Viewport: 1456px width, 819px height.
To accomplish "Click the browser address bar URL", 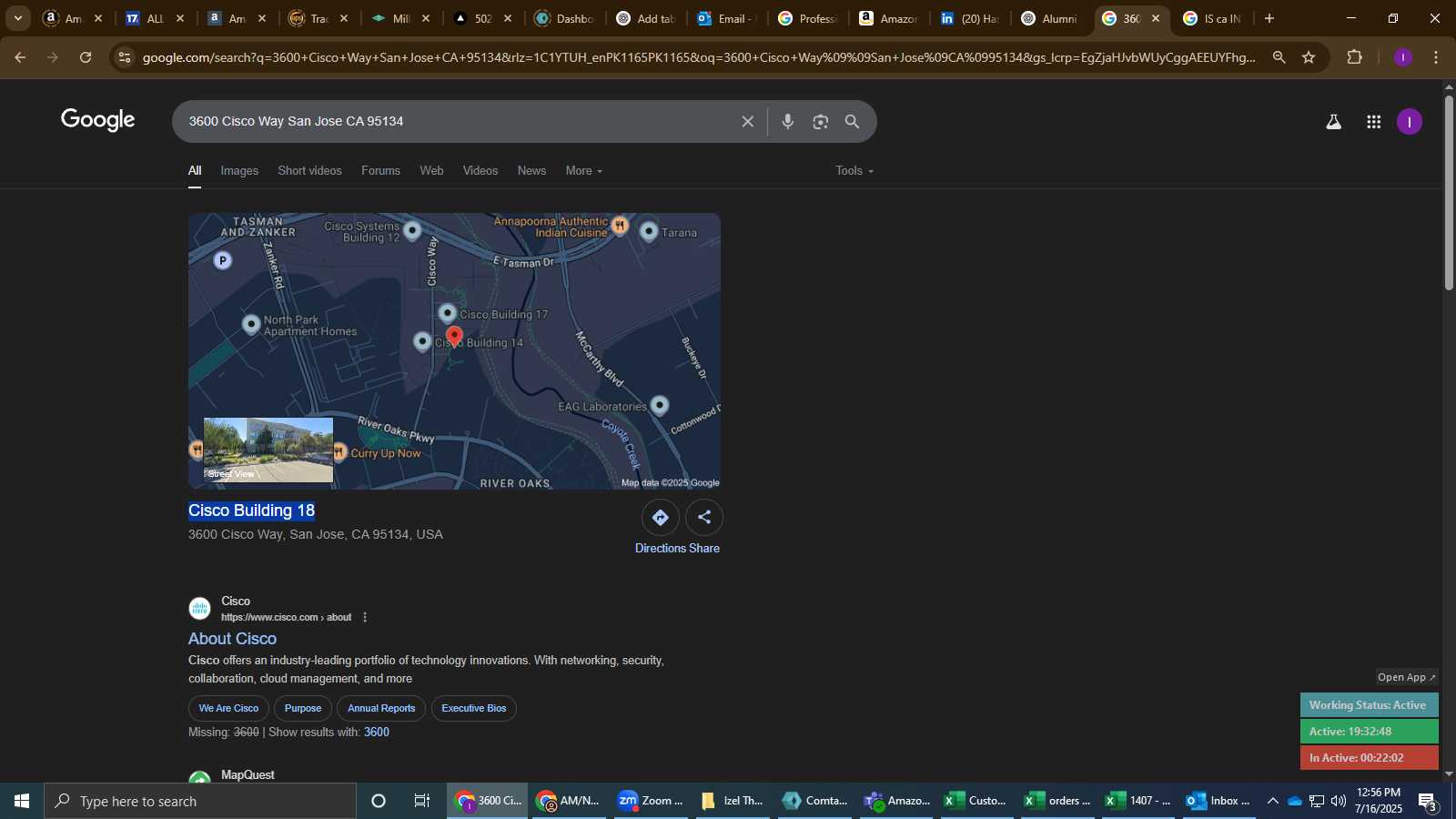I will click(699, 57).
